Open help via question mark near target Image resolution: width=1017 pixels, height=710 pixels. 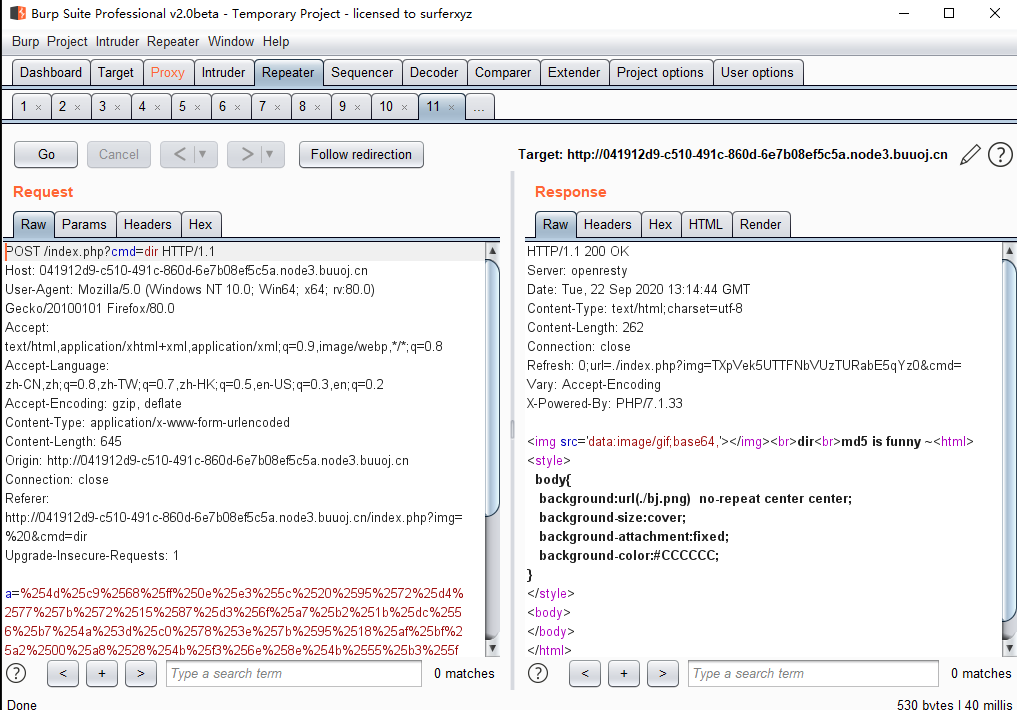[x=1000, y=154]
